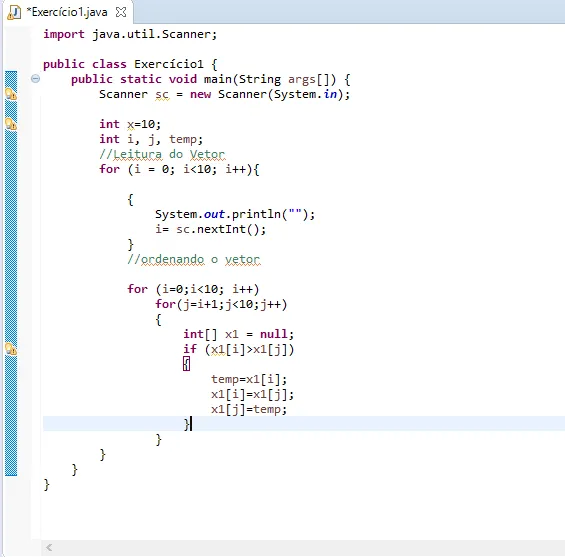Select the *Exercício1.java tab
This screenshot has height=557, width=565.
pos(67,12)
